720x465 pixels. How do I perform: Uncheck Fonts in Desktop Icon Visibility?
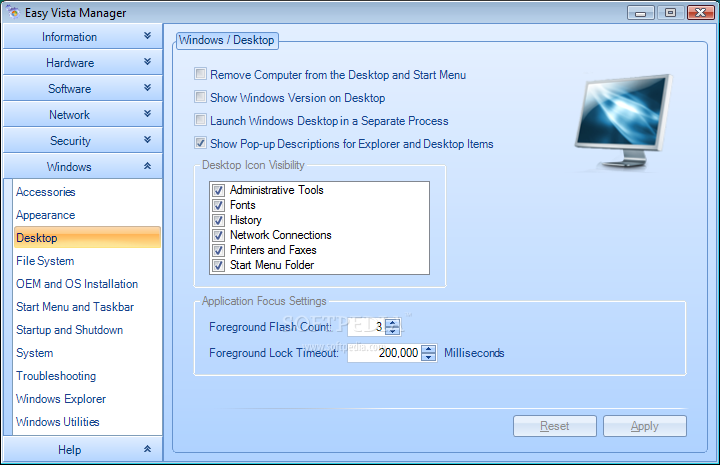click(x=218, y=205)
